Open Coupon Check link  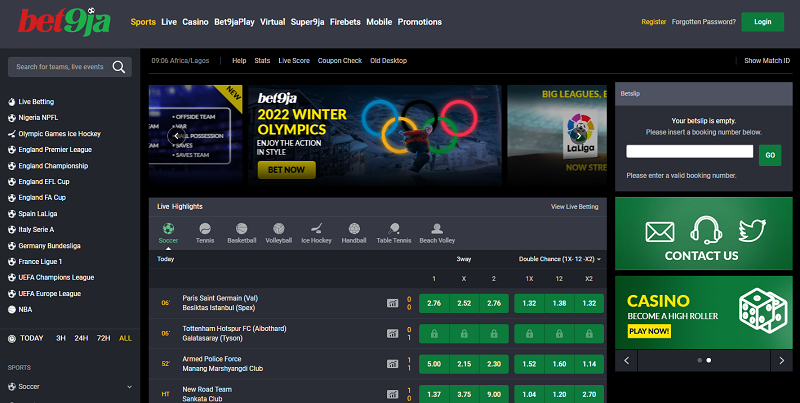tap(340, 61)
